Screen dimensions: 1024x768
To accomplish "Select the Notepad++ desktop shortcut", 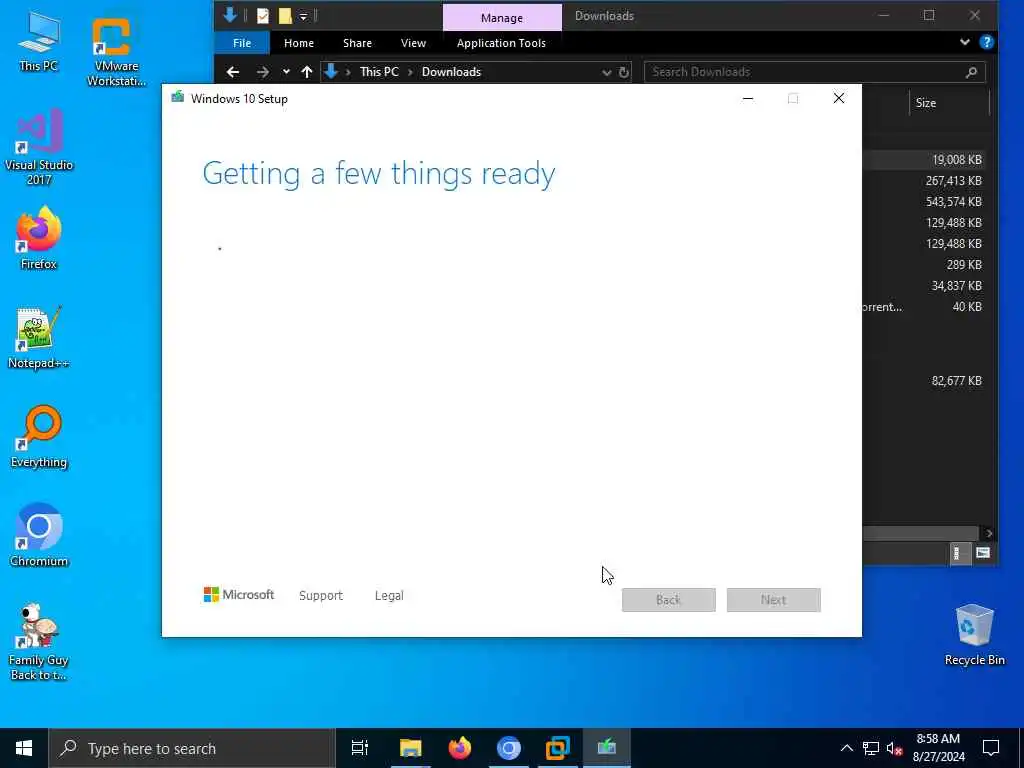I will pos(39,337).
